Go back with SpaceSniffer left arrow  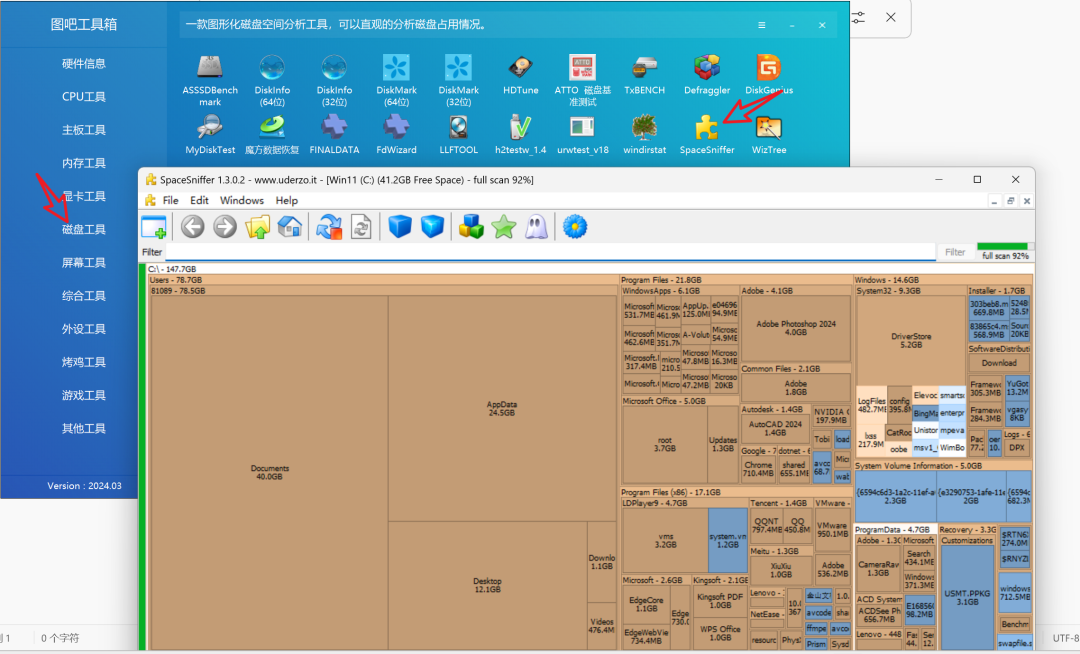(193, 226)
